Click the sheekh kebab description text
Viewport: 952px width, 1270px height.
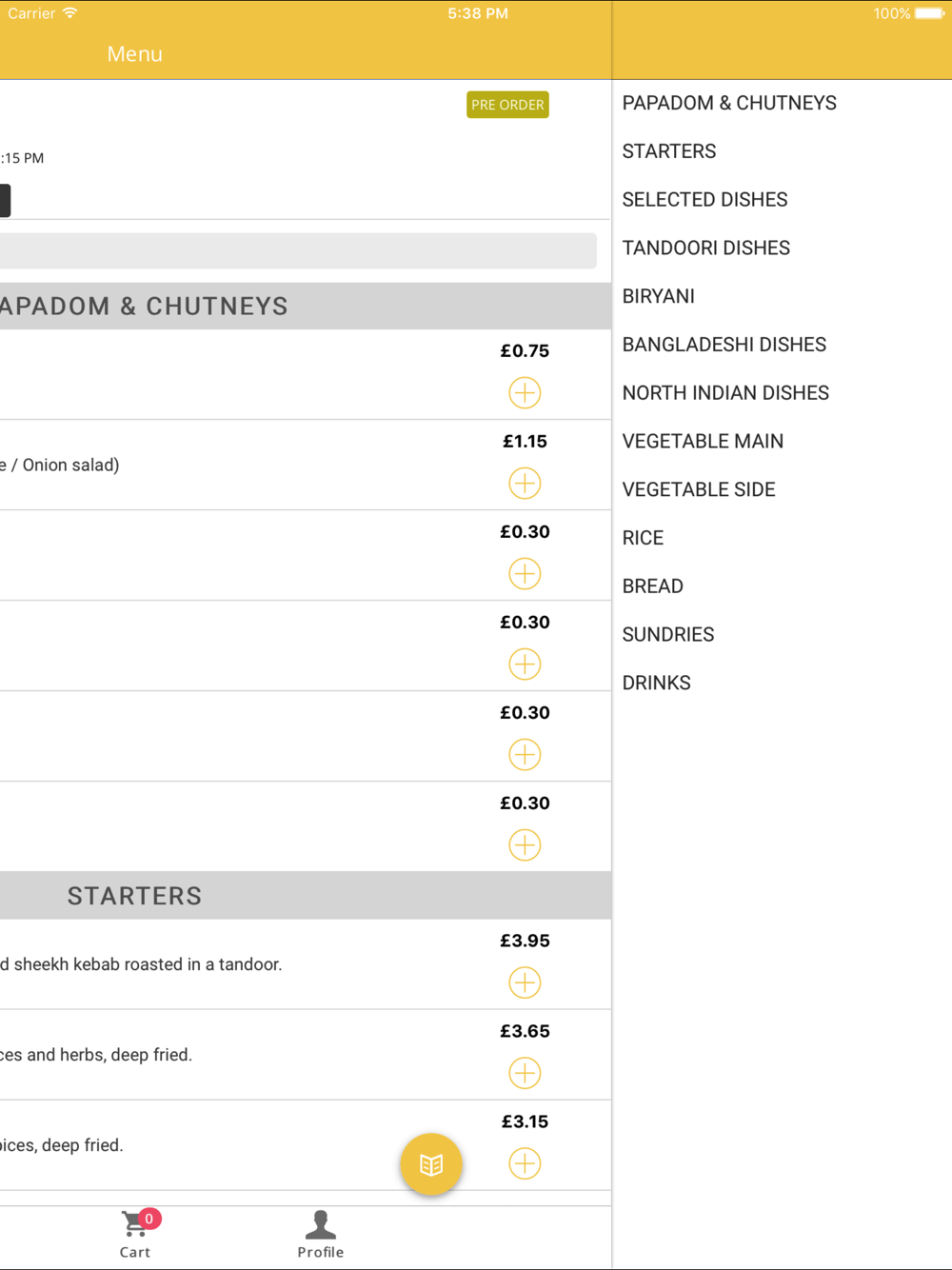[x=141, y=964]
